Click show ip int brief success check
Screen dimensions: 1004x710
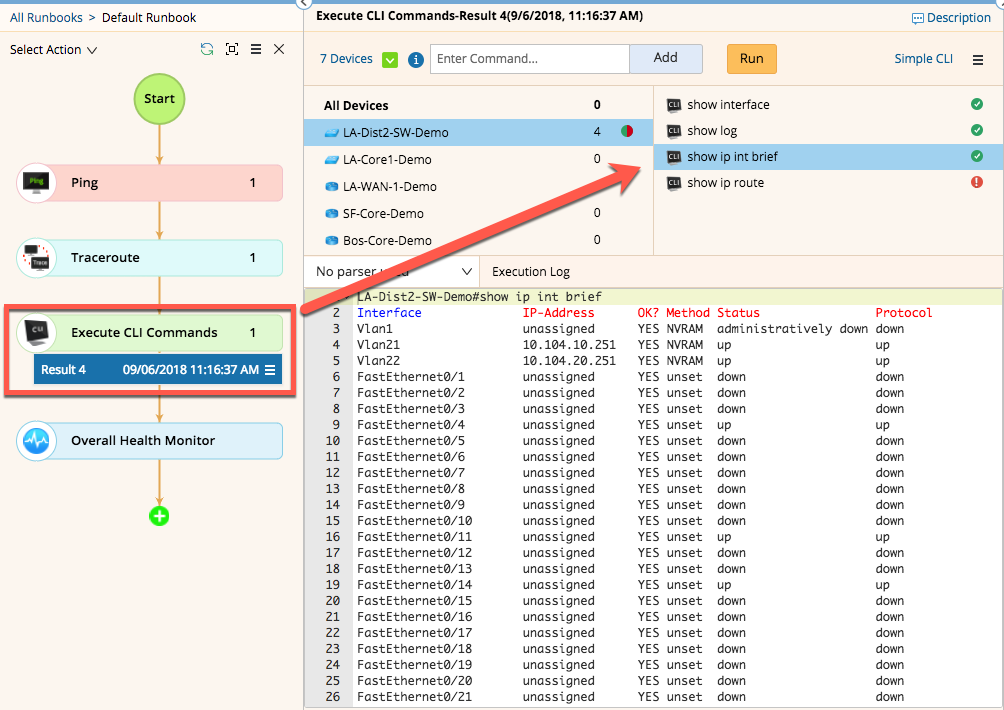point(976,156)
